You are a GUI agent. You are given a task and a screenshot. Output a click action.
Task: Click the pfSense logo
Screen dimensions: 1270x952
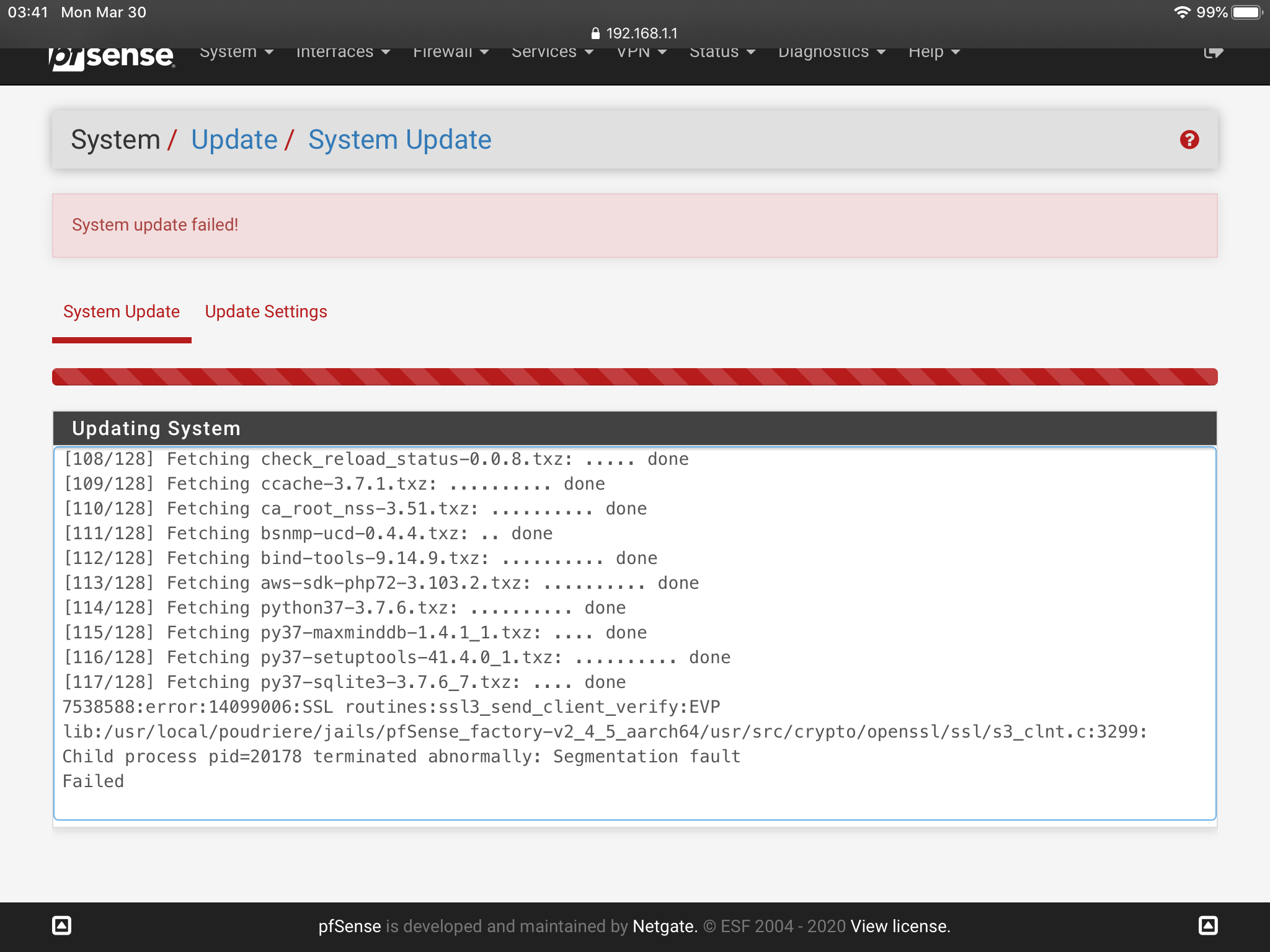click(112, 57)
